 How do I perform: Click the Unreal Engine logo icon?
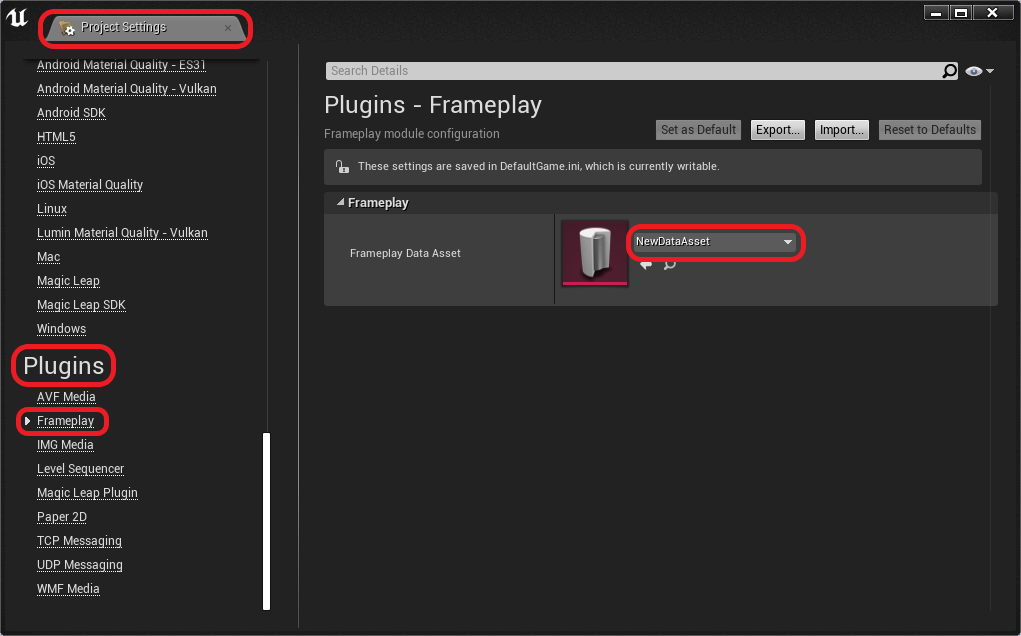pos(17,17)
